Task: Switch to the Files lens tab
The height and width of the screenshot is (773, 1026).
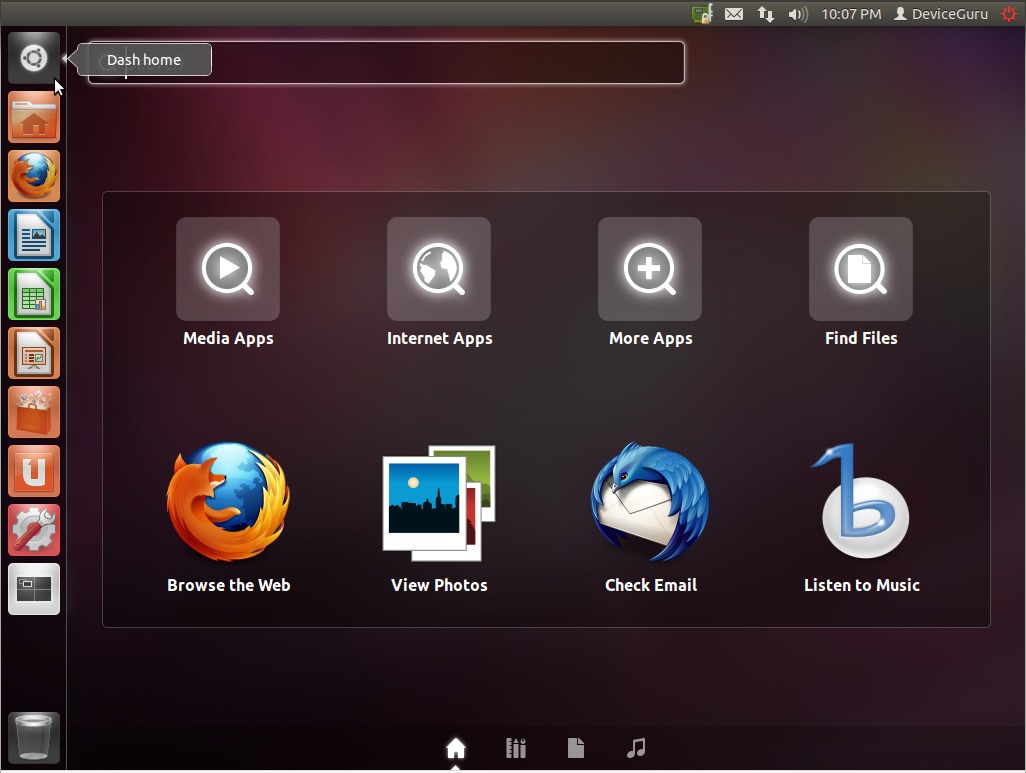Action: (576, 747)
